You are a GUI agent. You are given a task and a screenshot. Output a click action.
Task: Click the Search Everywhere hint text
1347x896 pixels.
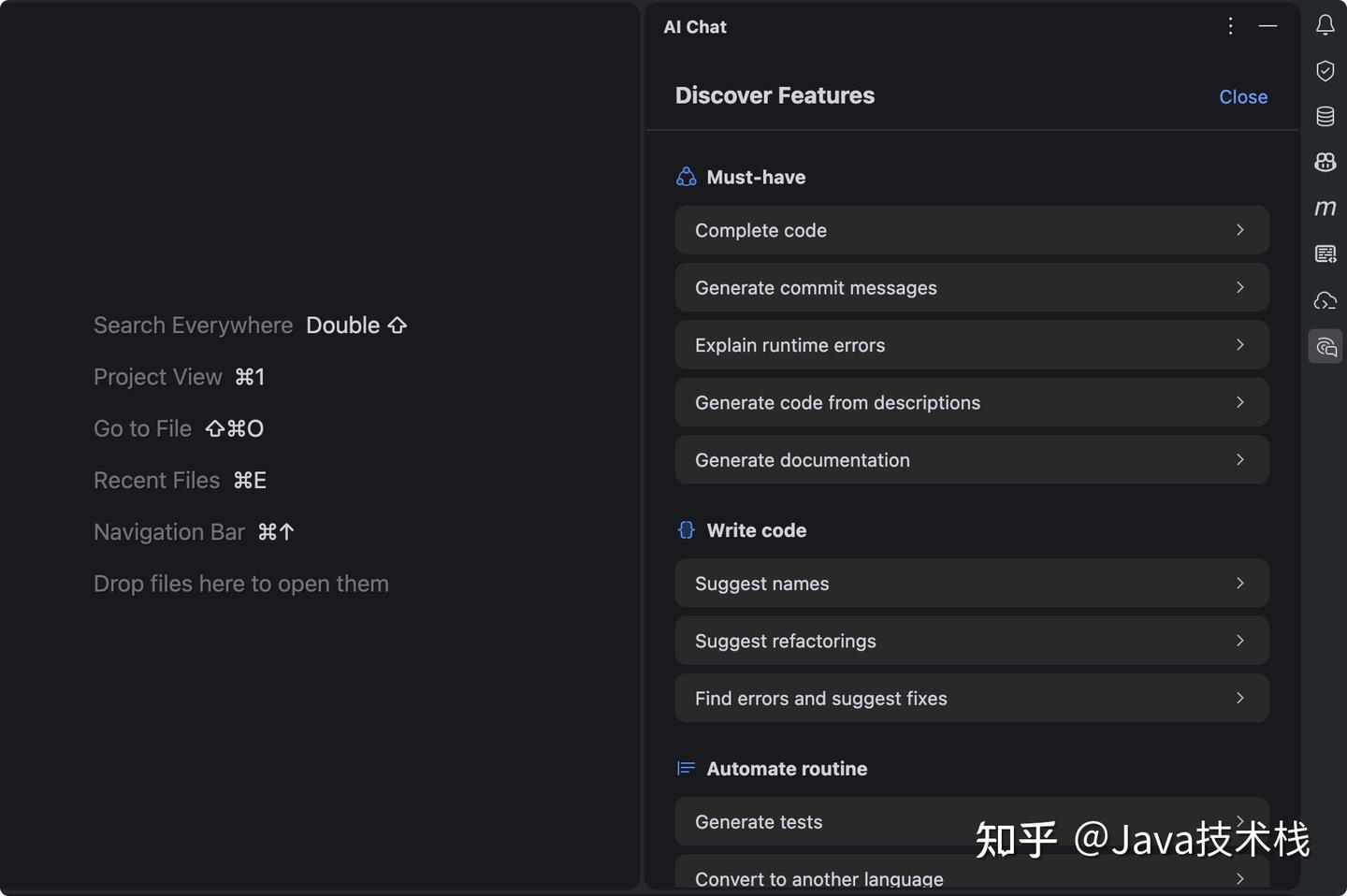pos(193,325)
